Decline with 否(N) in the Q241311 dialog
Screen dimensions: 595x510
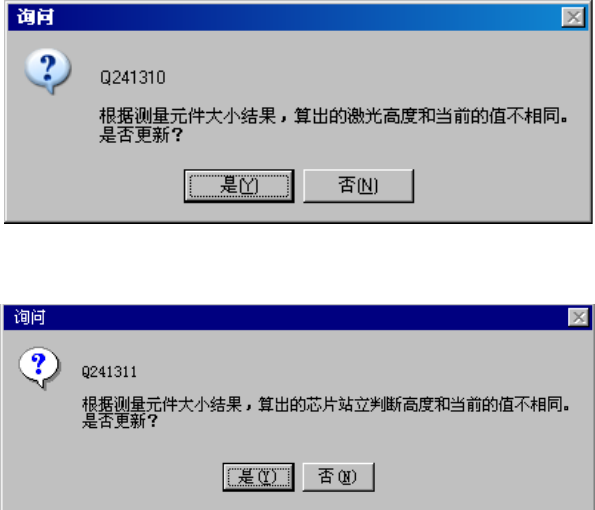[x=338, y=477]
